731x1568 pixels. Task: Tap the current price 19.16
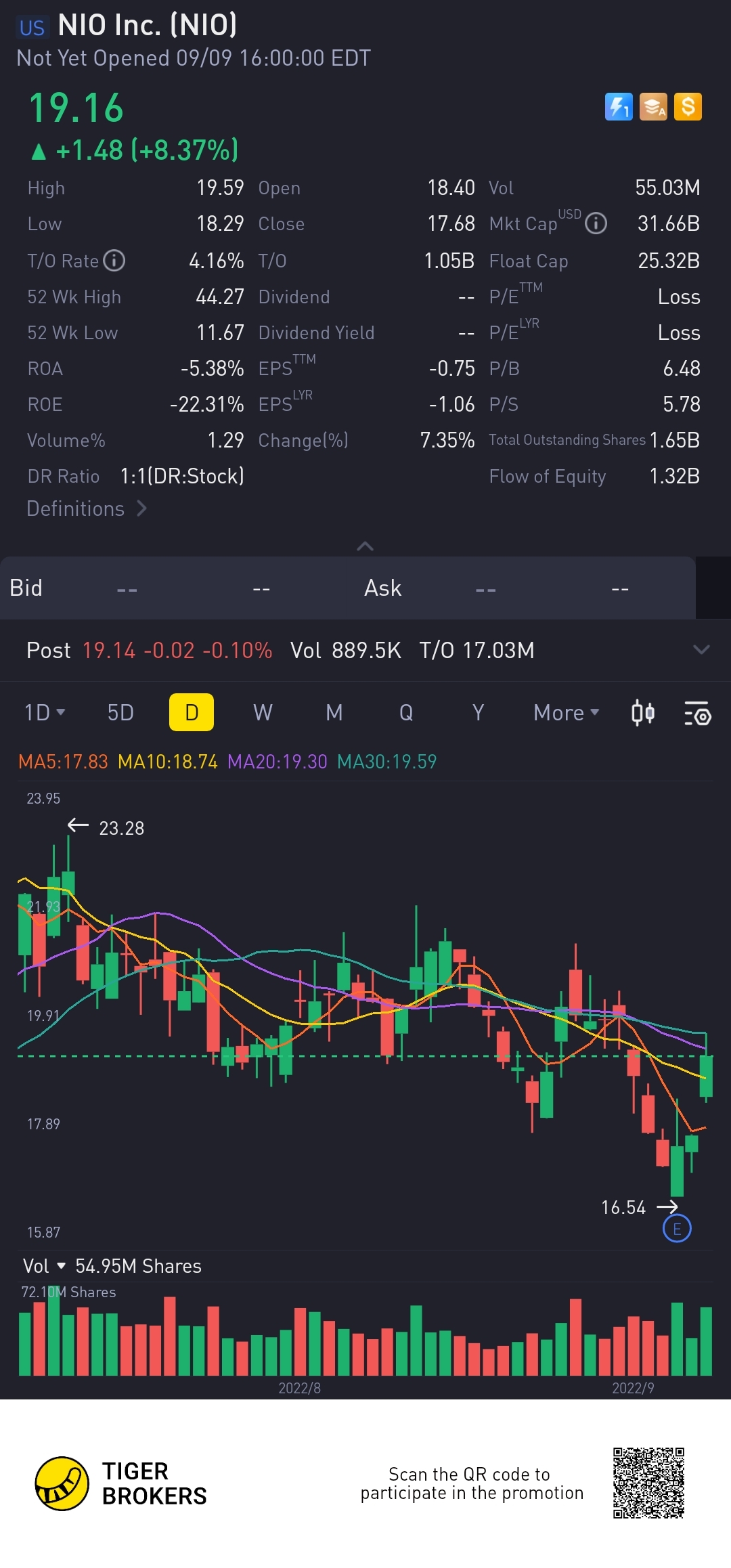pos(76,108)
